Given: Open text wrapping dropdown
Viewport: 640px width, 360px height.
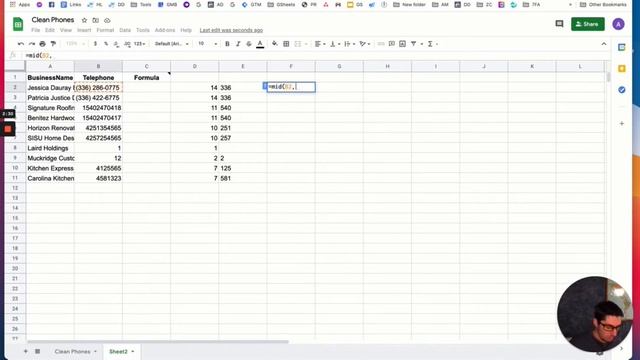Looking at the screenshot, I should [x=349, y=44].
